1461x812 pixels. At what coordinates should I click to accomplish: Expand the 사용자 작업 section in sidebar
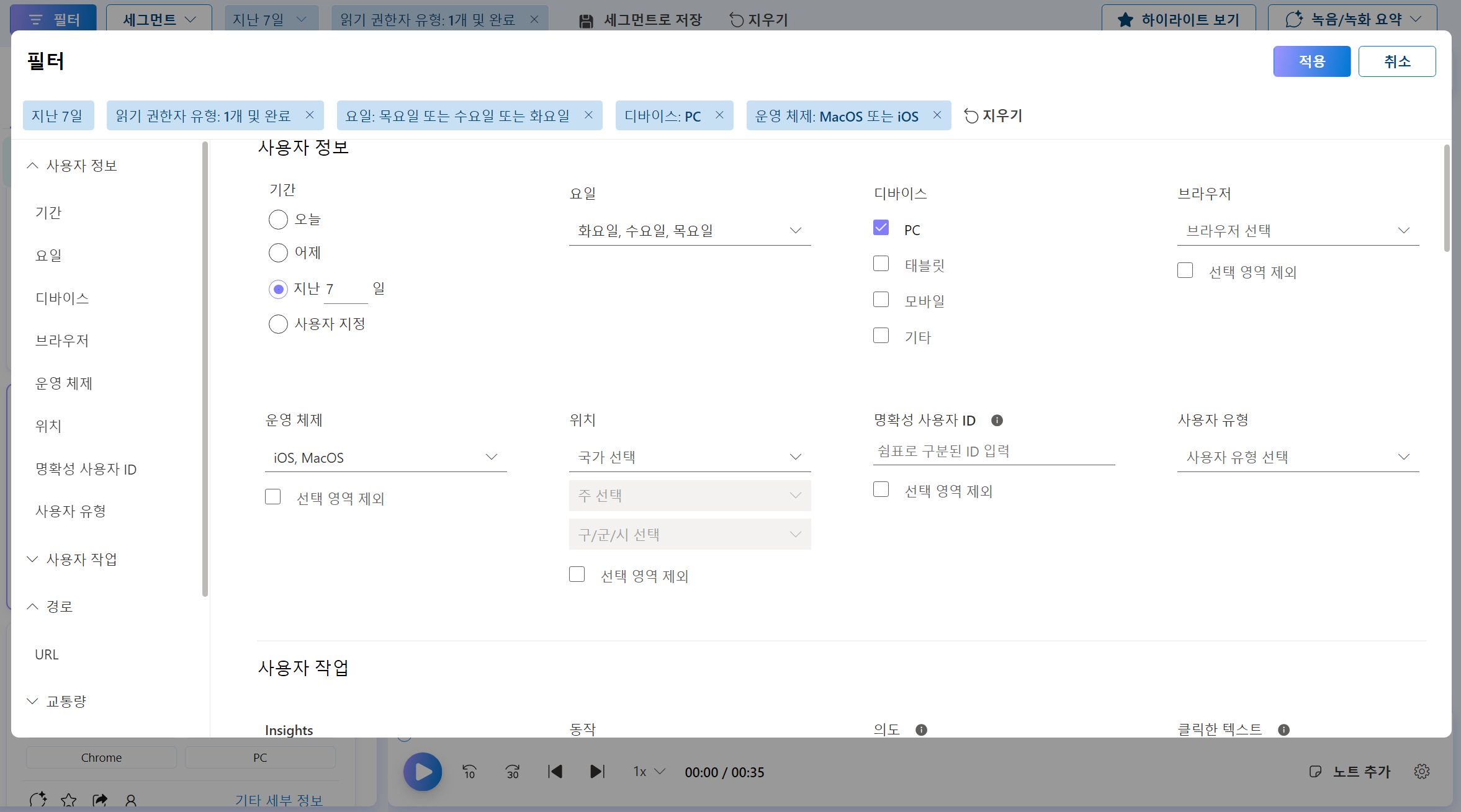point(81,560)
